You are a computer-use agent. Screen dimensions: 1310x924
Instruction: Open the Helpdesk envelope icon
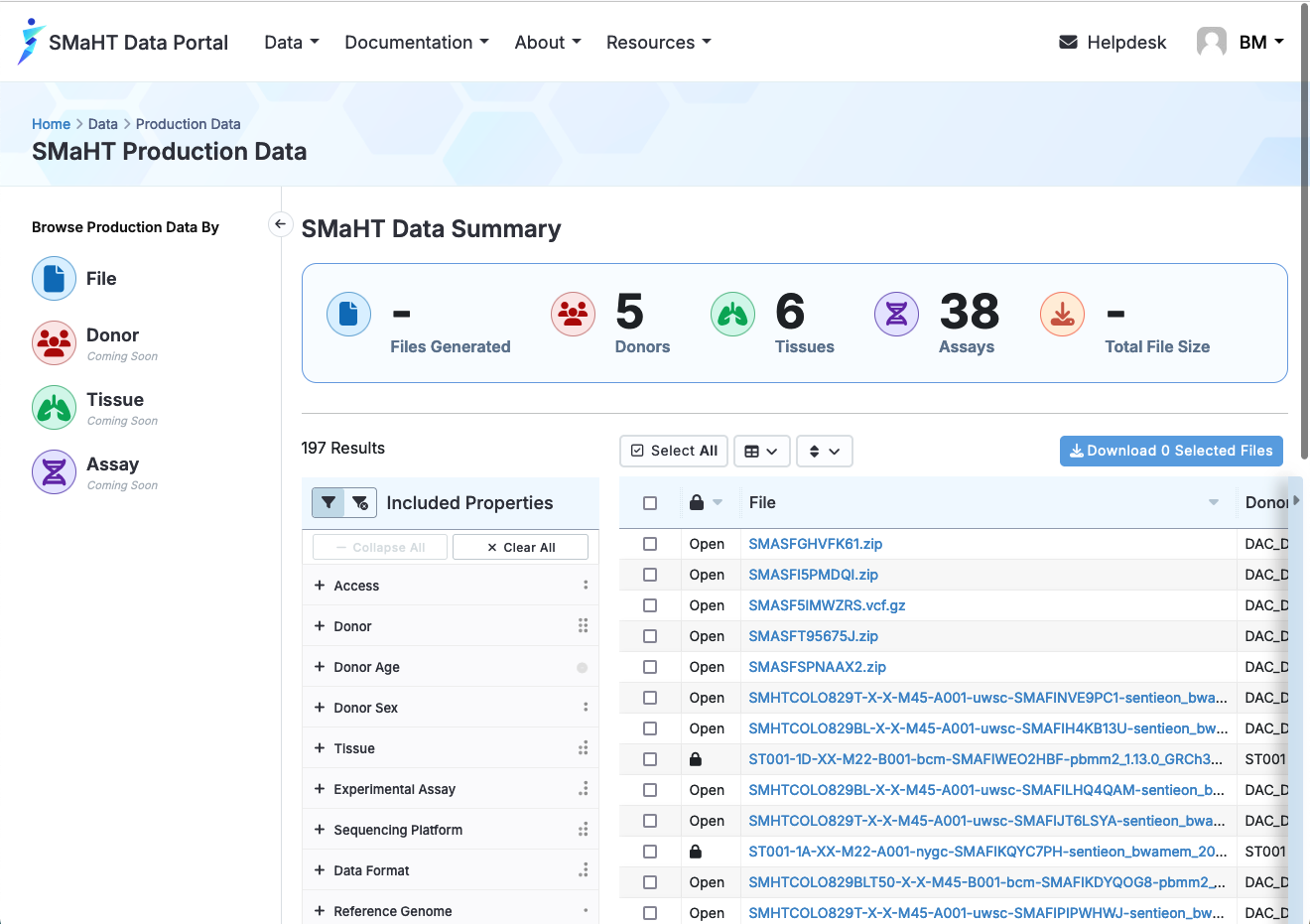(x=1068, y=42)
